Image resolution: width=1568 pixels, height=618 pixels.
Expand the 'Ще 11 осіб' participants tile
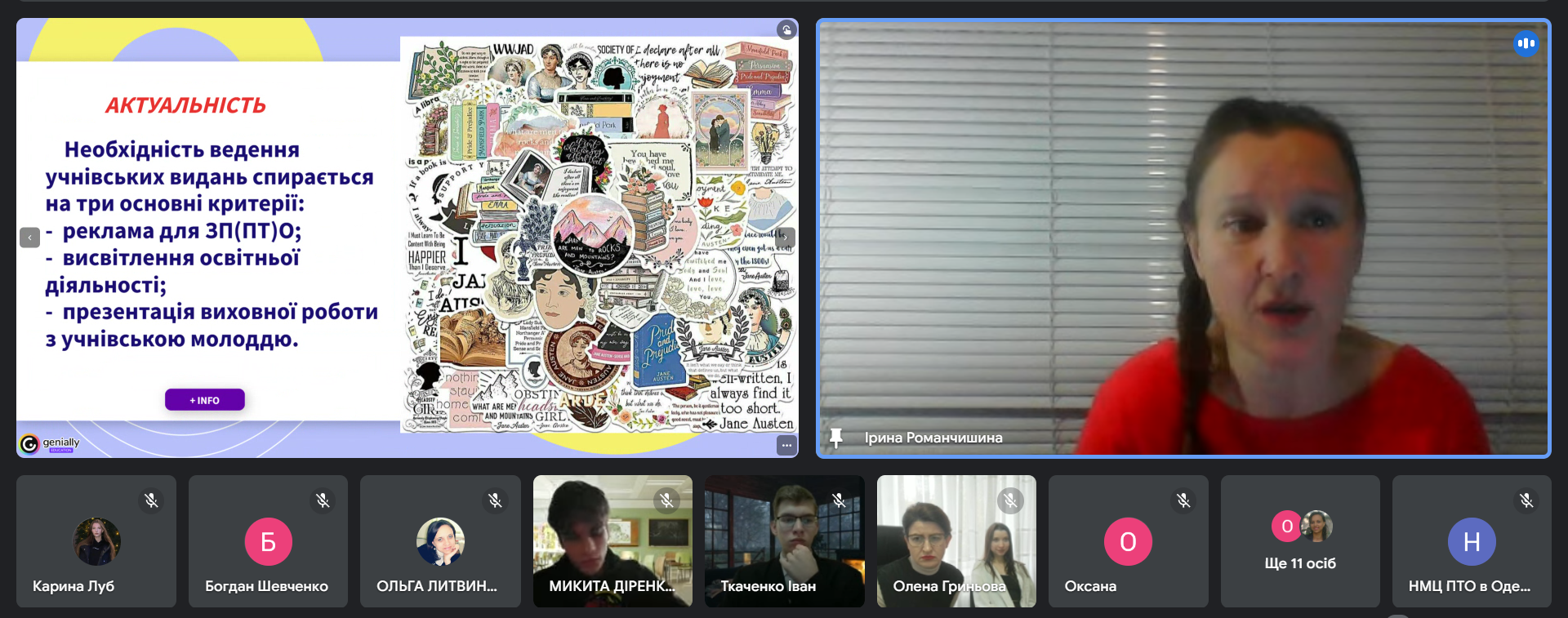coord(1299,541)
